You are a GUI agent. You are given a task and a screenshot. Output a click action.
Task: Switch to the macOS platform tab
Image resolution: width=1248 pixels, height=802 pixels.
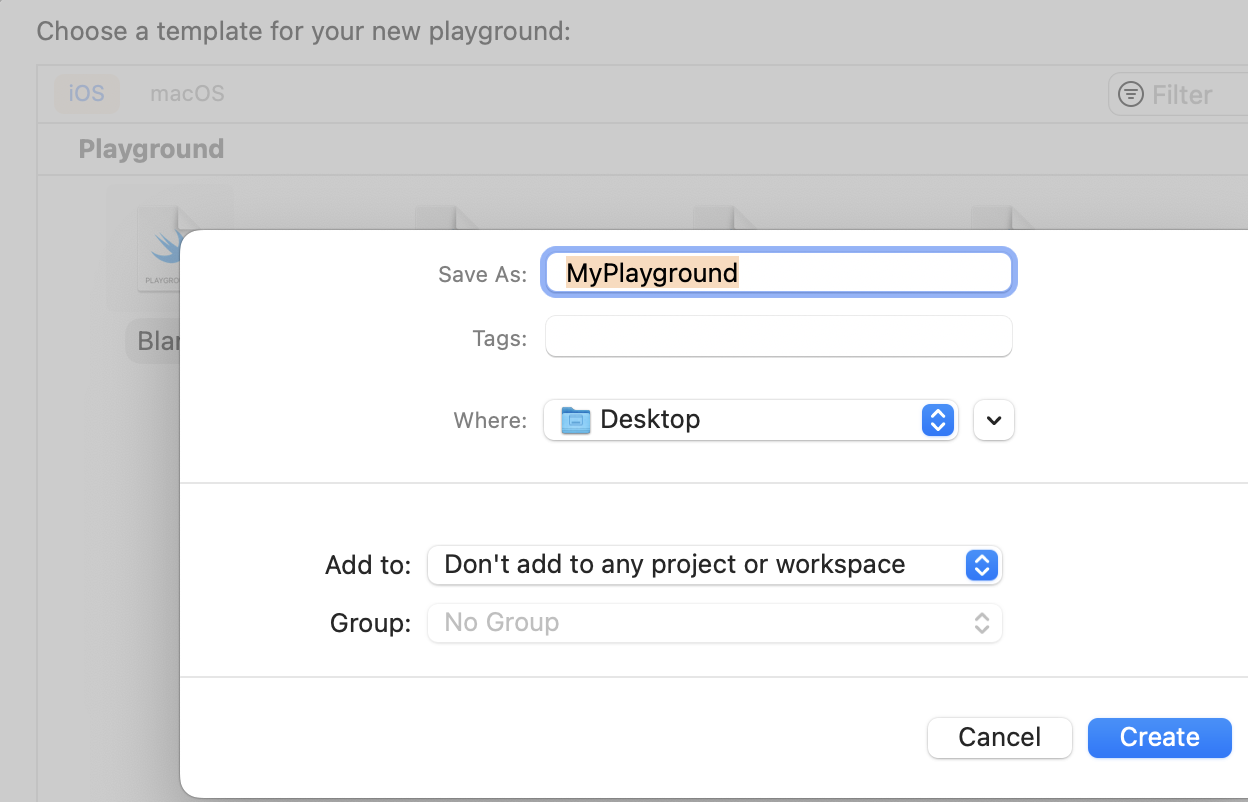[187, 94]
